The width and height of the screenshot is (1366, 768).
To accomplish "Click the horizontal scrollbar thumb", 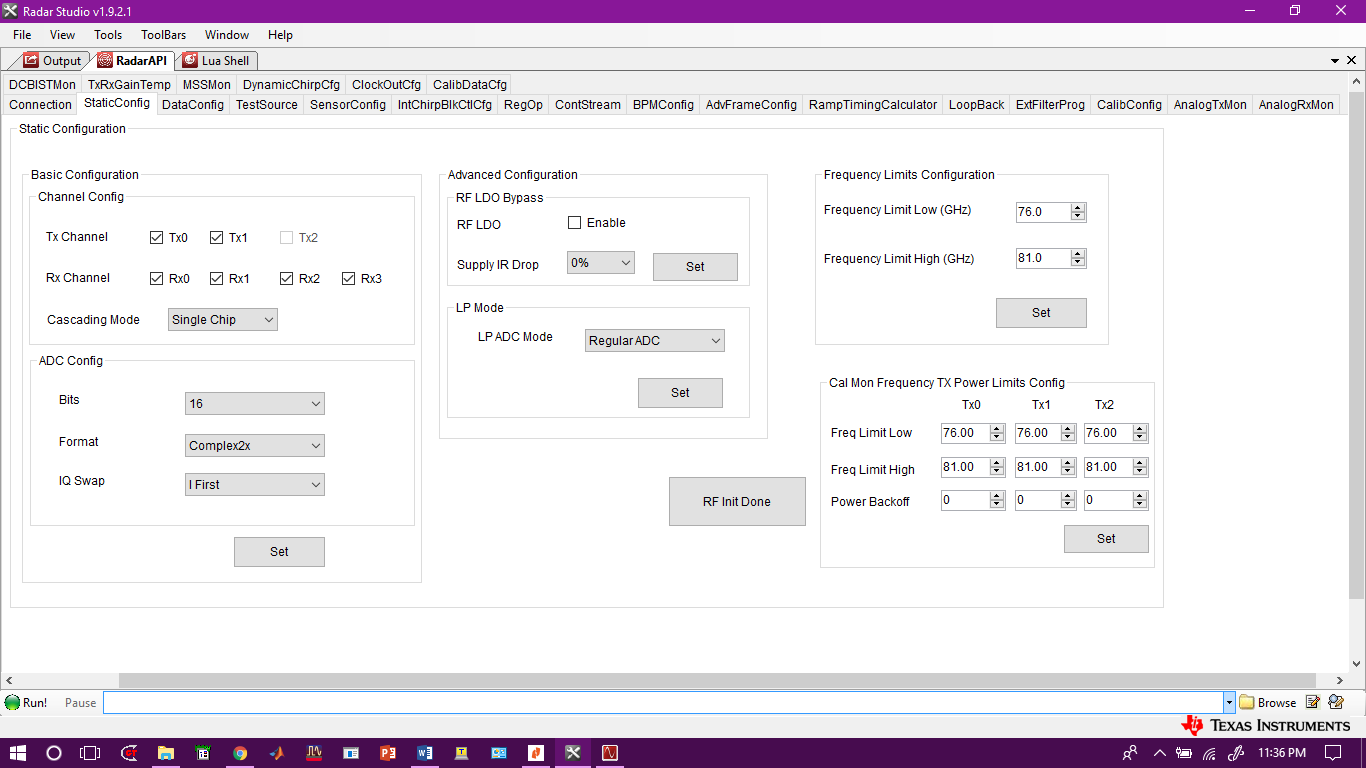I will pos(716,681).
